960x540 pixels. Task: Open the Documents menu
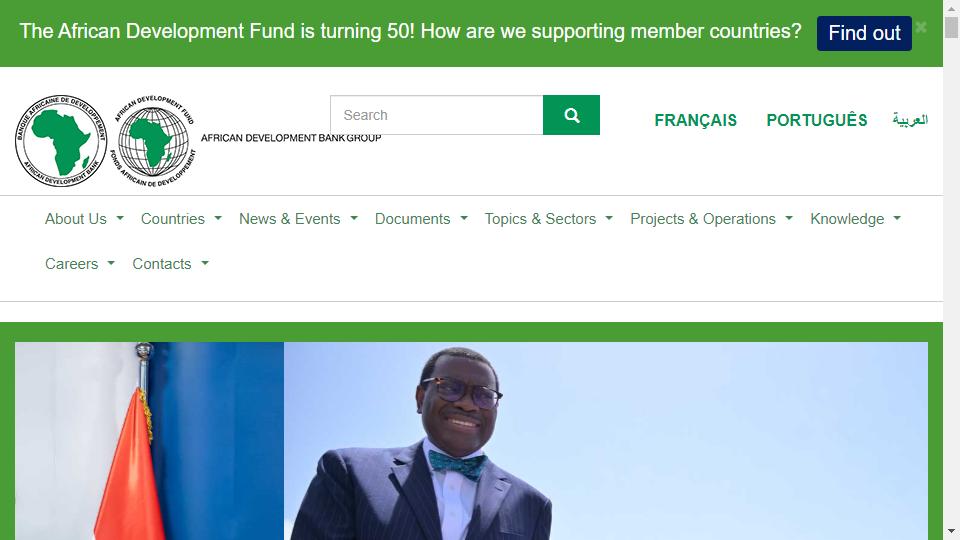(x=421, y=219)
